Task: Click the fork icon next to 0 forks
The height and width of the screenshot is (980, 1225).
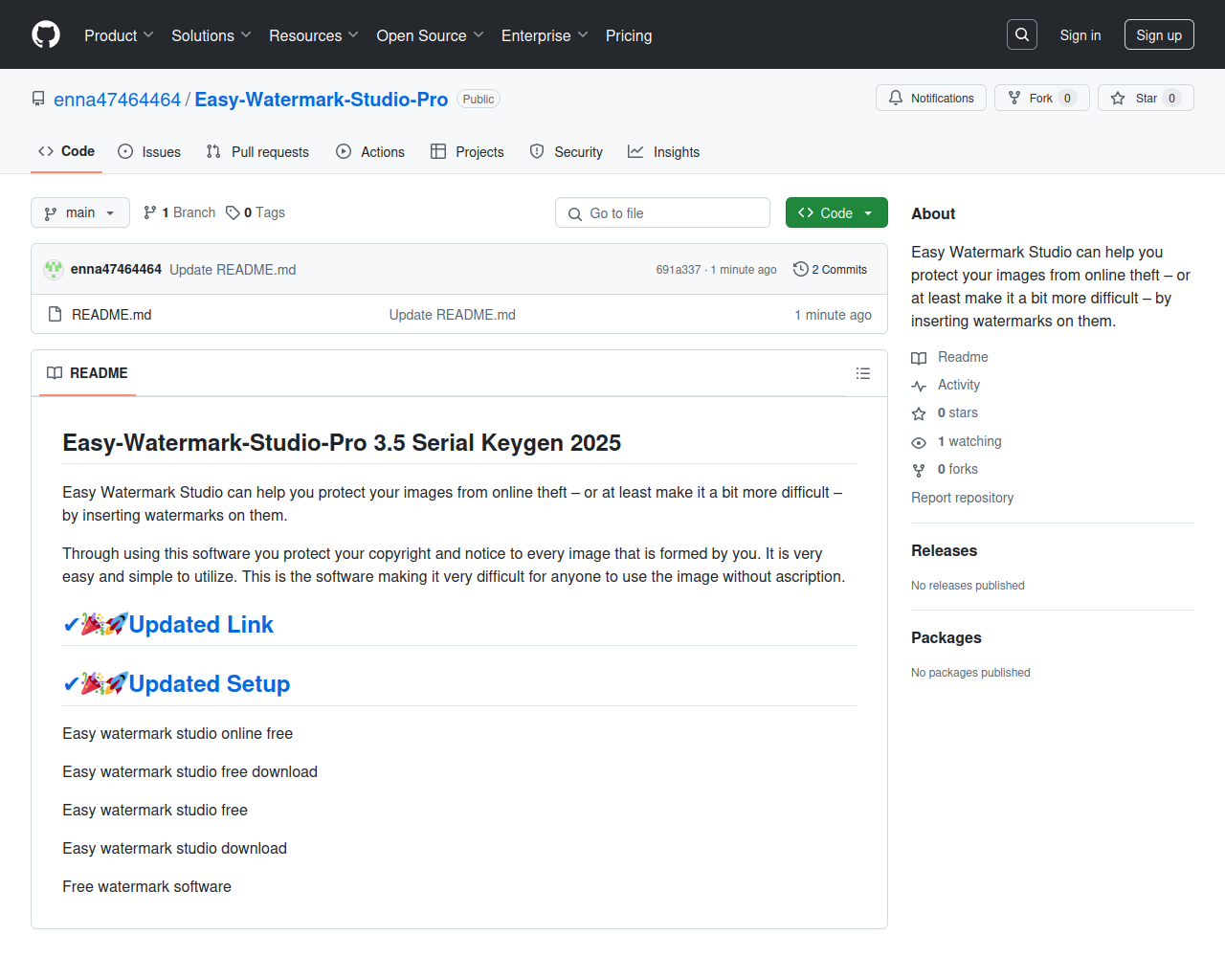Action: tap(919, 470)
